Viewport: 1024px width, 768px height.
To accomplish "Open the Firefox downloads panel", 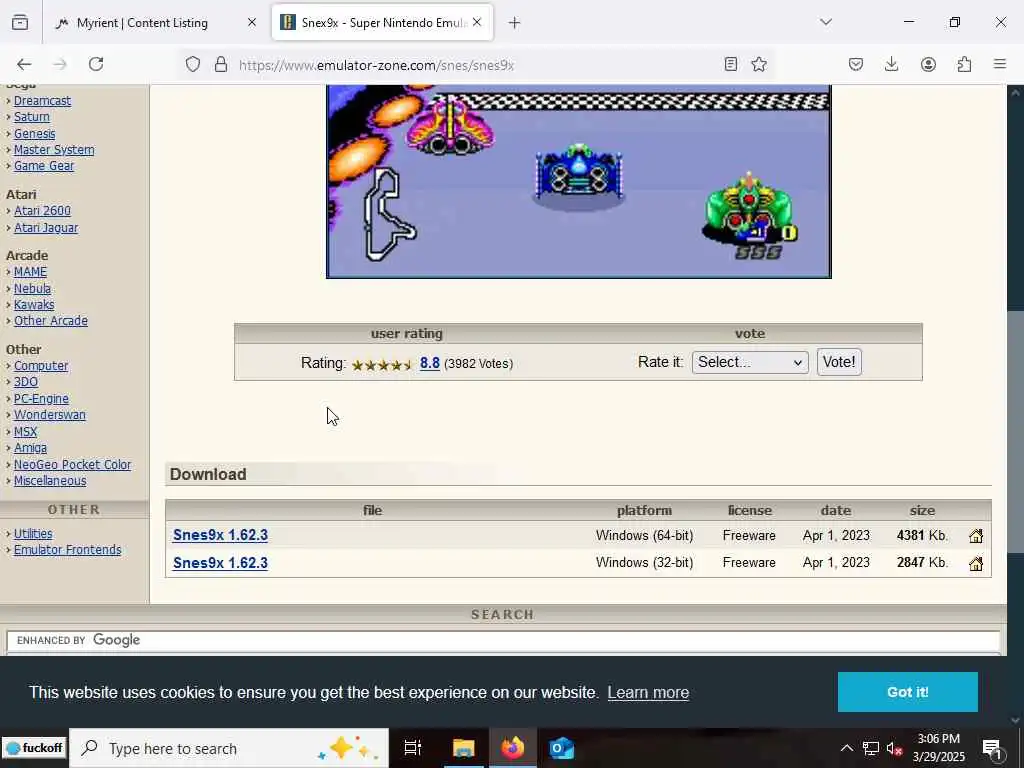I will [x=891, y=64].
